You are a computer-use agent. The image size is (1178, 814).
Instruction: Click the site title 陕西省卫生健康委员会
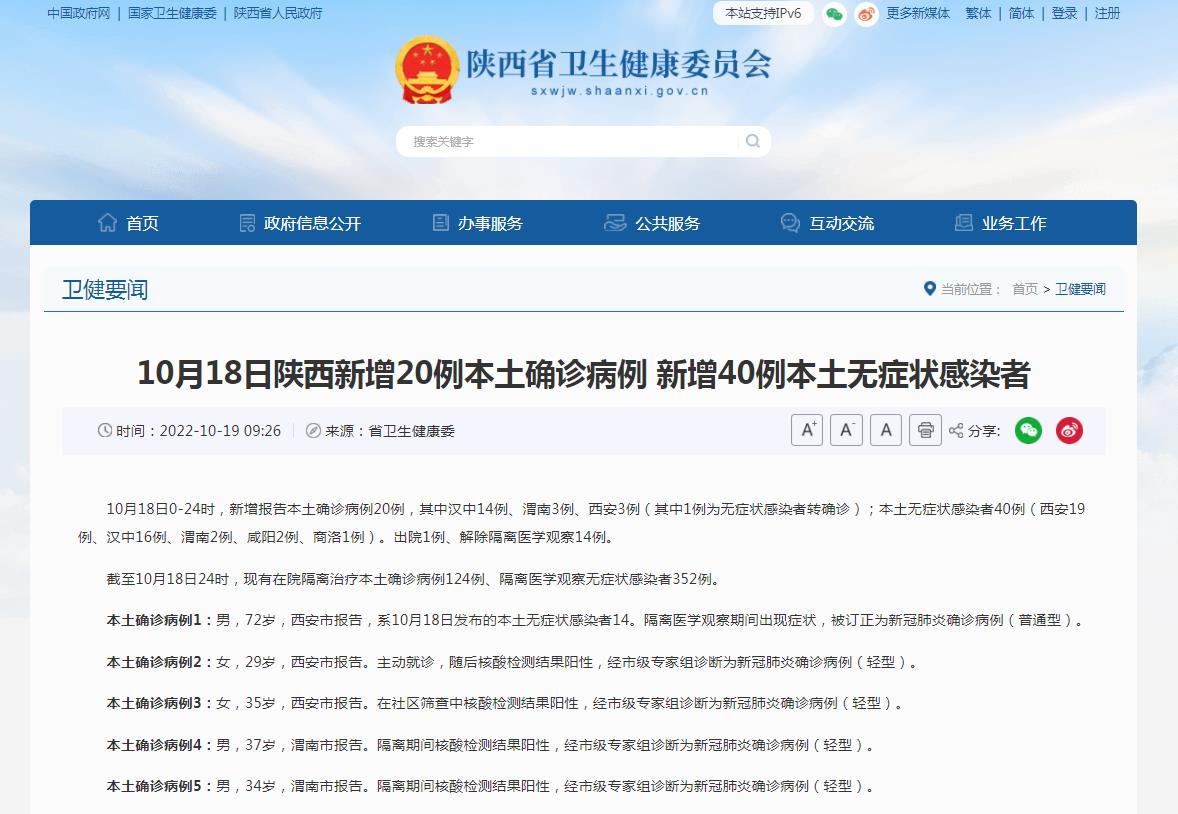[618, 64]
